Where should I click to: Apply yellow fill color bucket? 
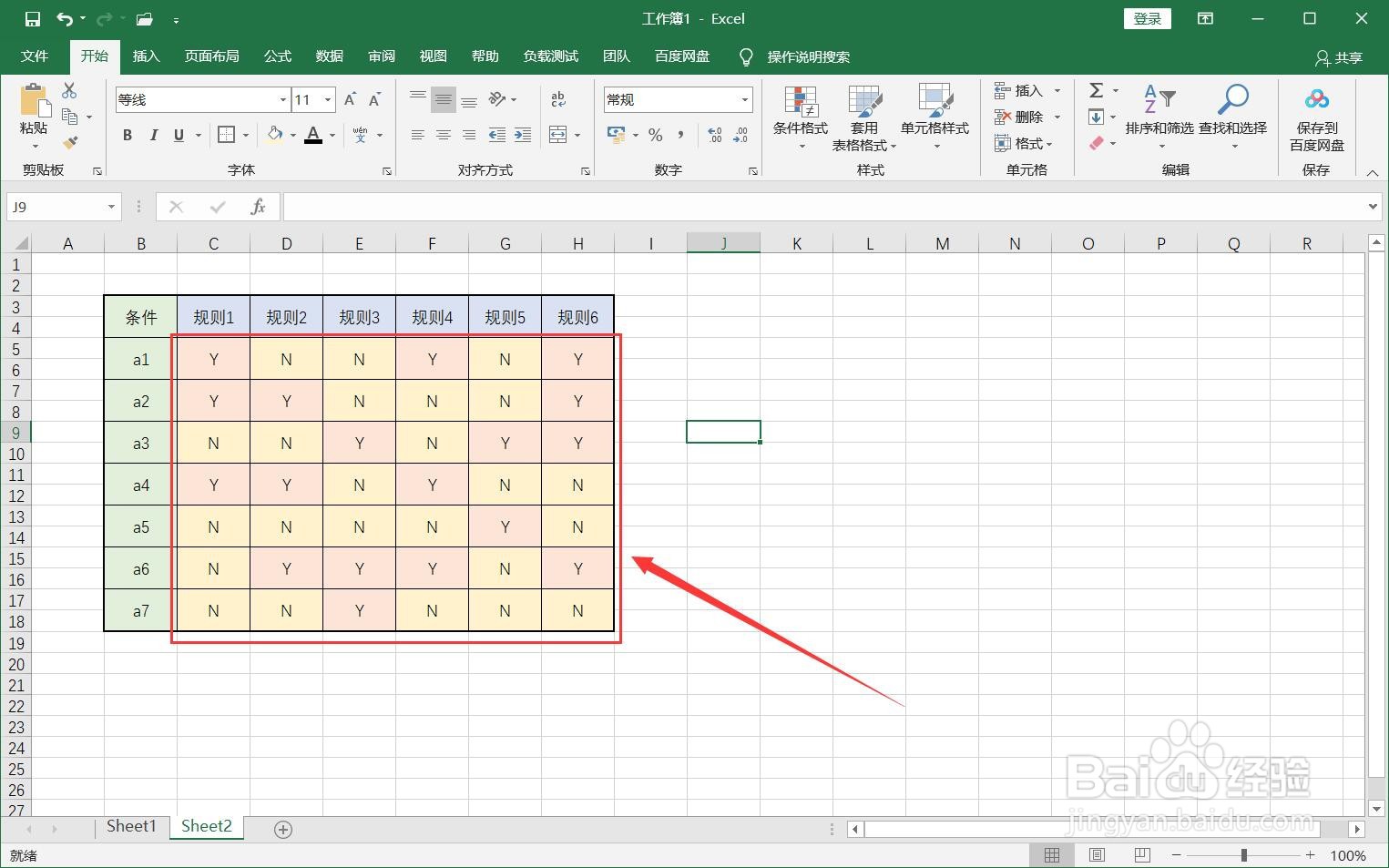pos(275,135)
